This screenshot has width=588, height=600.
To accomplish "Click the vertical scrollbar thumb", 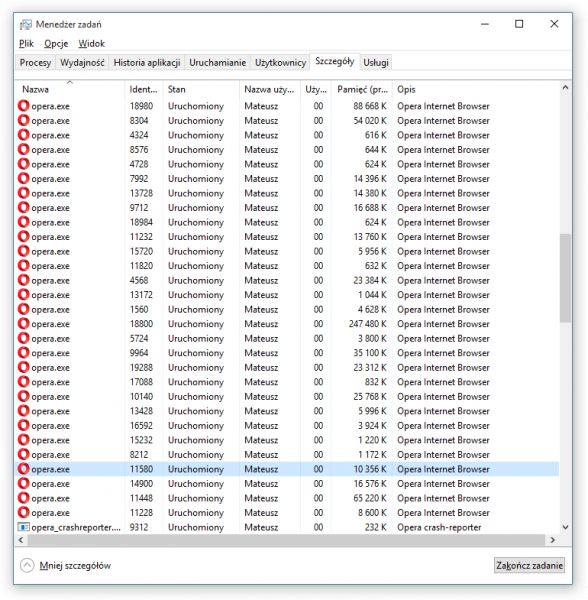I will [x=565, y=278].
